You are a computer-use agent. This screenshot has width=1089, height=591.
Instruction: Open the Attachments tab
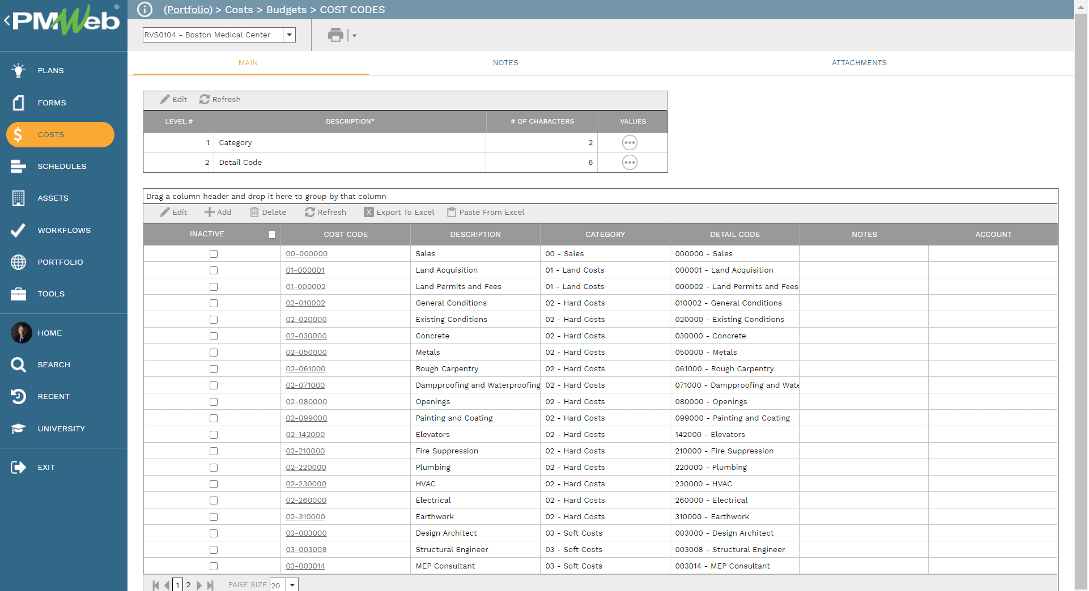coord(858,61)
